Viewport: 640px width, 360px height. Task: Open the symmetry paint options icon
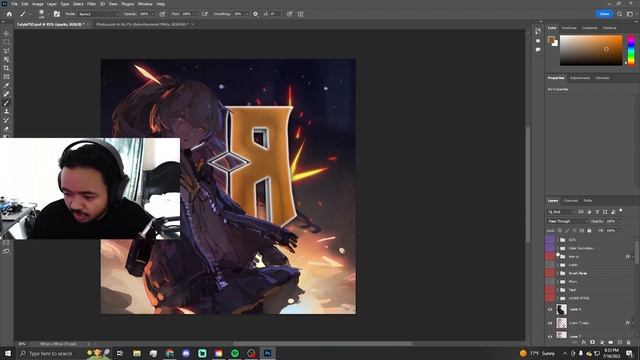(x=301, y=14)
